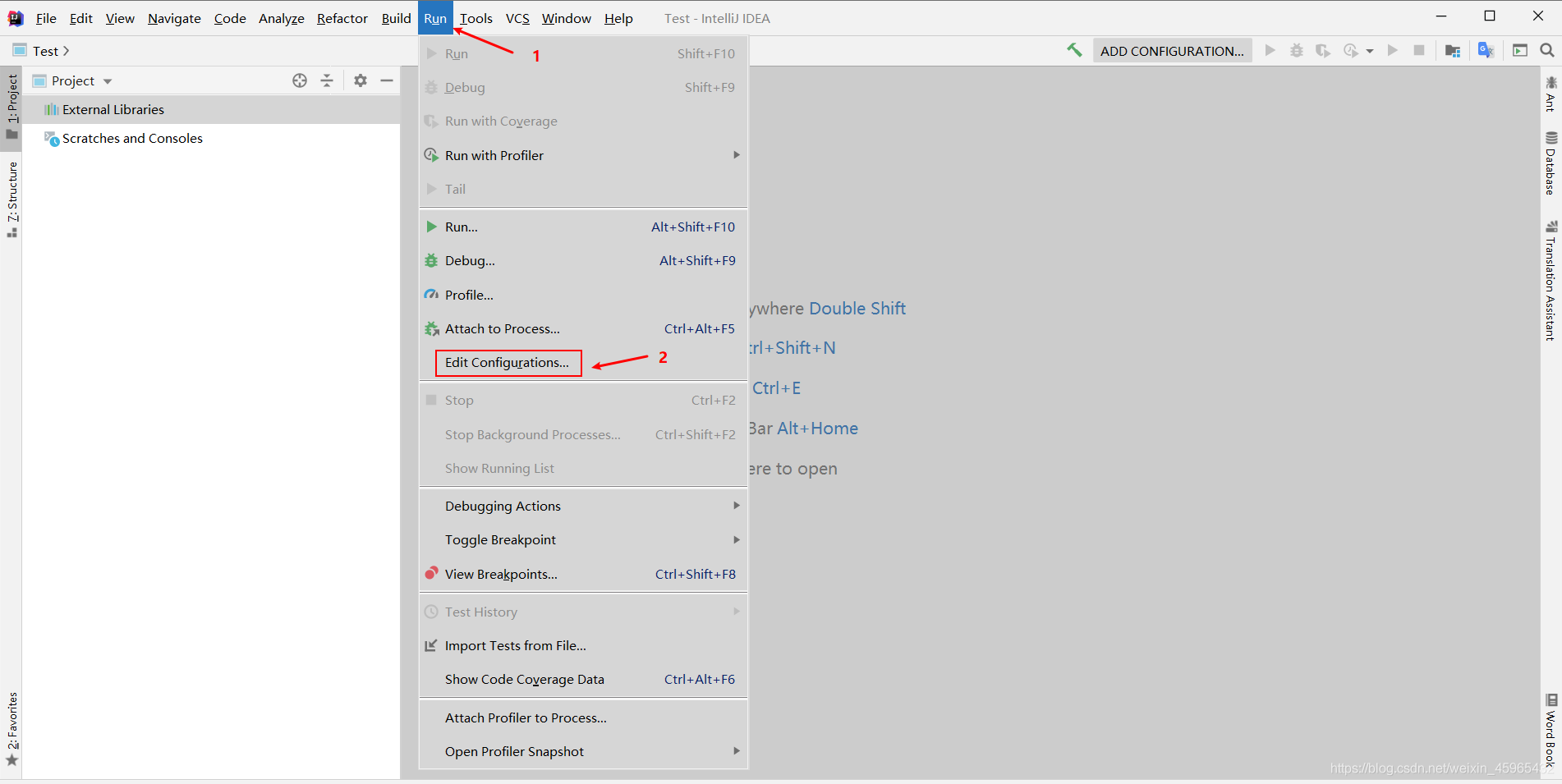Open the File menu
Image resolution: width=1562 pixels, height=784 pixels.
tap(46, 18)
